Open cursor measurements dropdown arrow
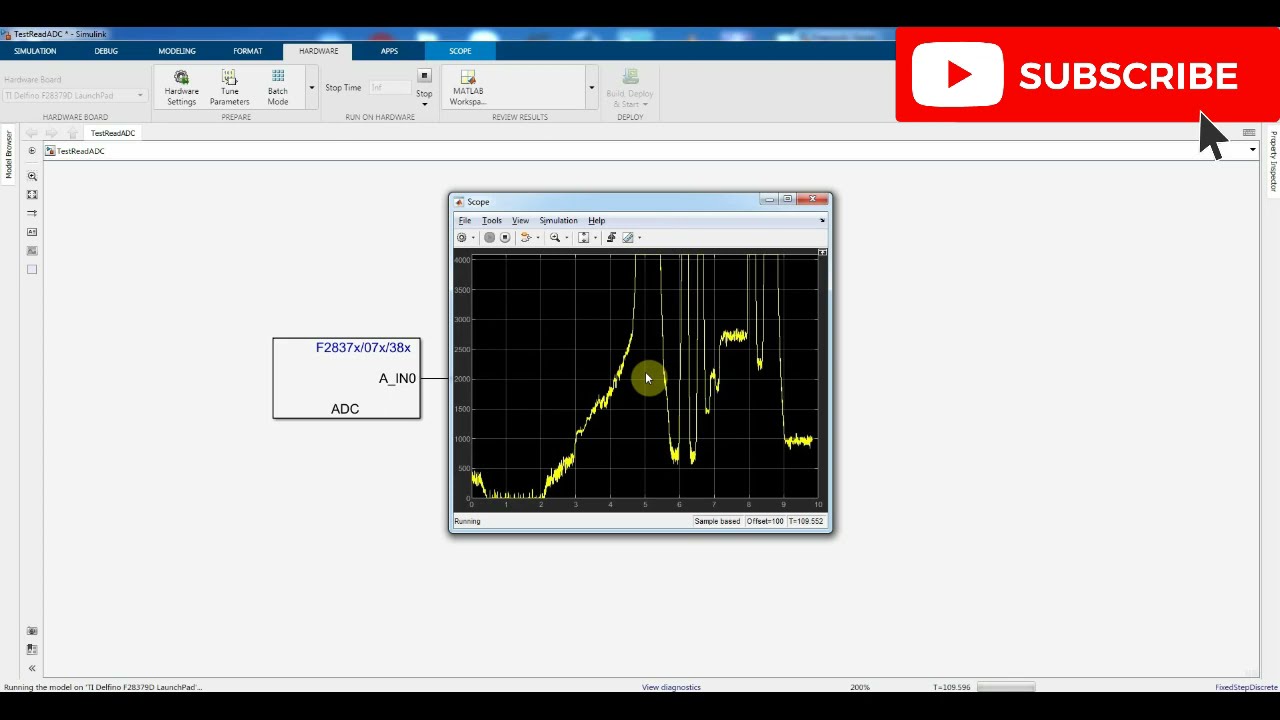 click(x=639, y=238)
